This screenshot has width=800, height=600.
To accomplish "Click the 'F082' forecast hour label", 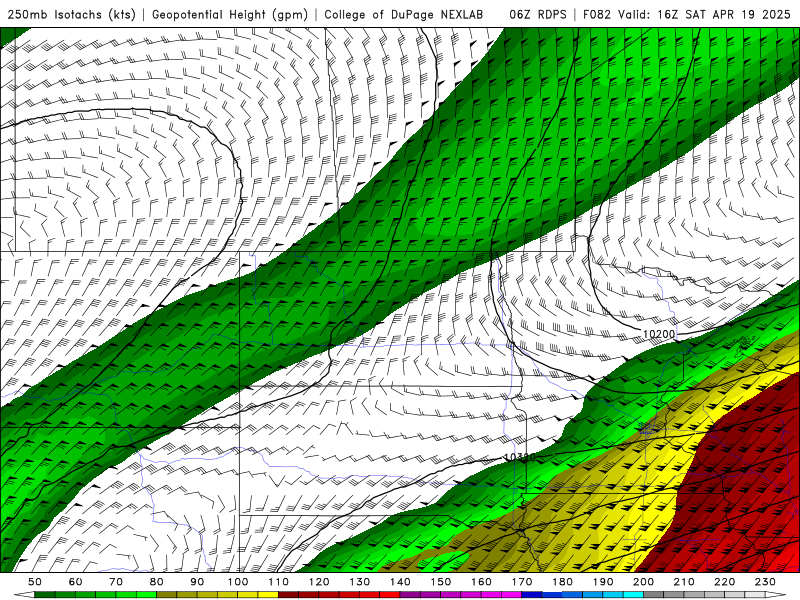I will coord(596,14).
